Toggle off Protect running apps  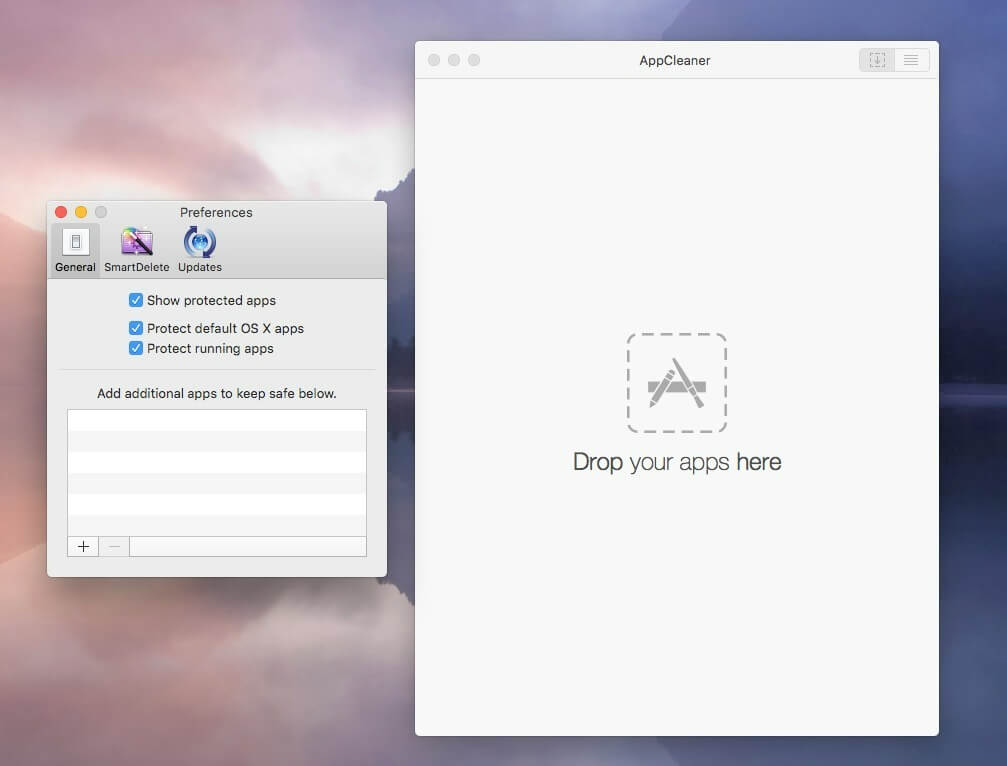point(136,348)
